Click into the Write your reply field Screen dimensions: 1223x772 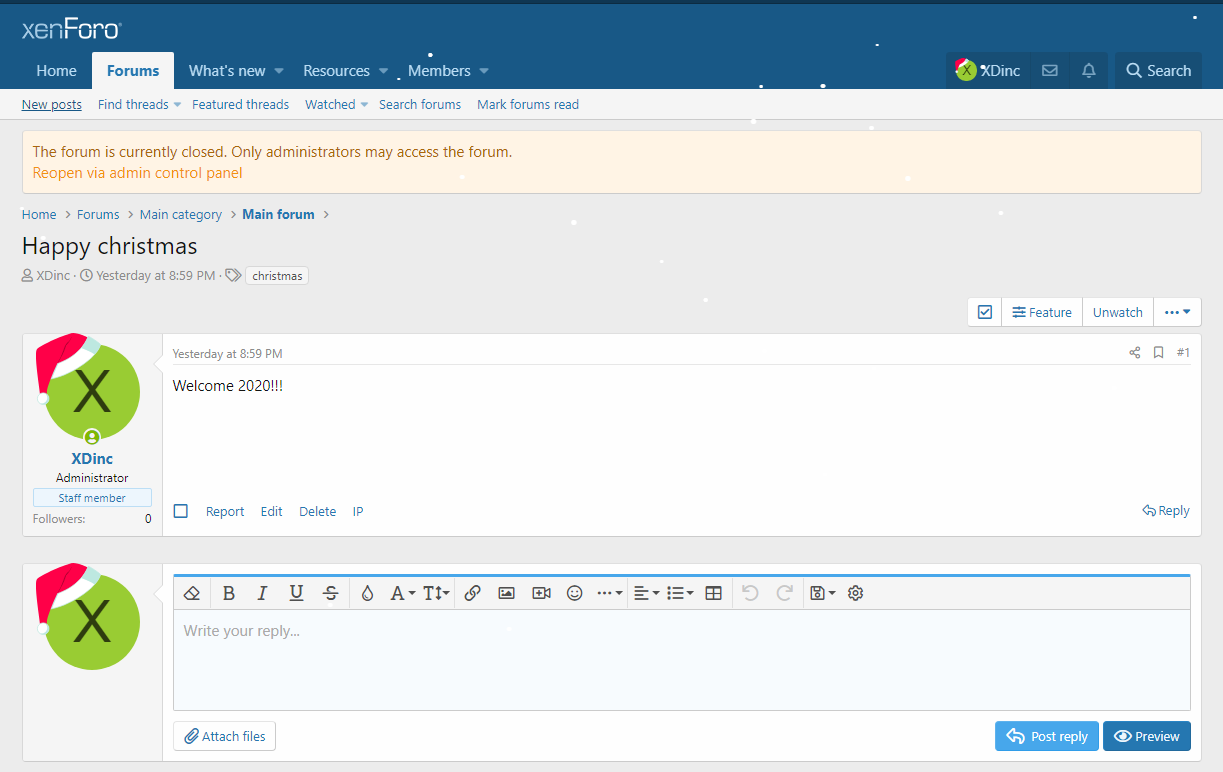(680, 660)
